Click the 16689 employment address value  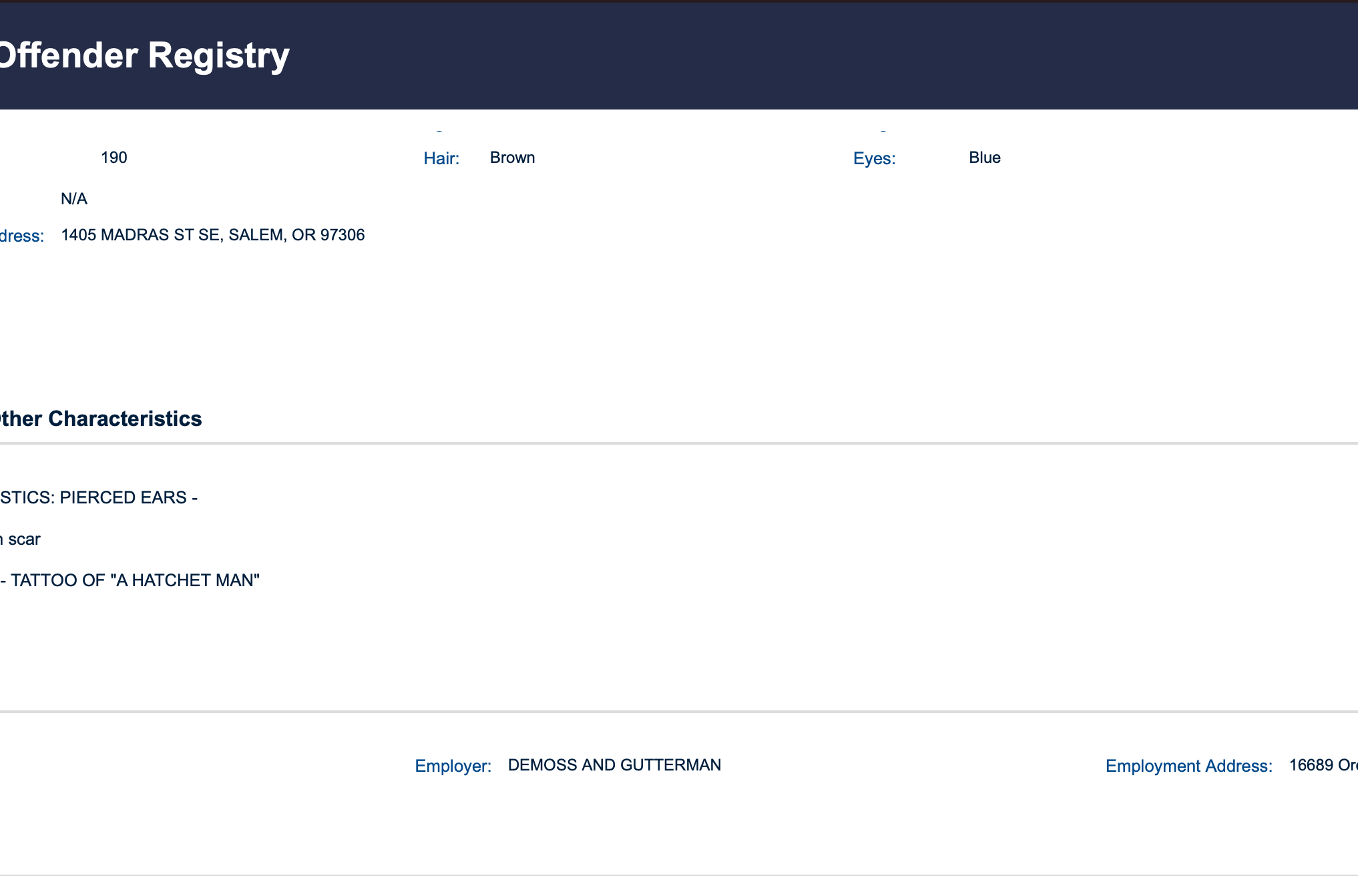(x=1322, y=765)
